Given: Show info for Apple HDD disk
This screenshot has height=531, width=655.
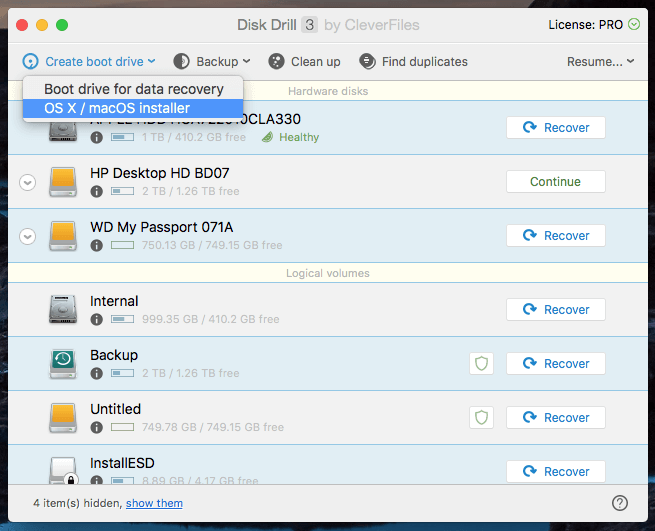Looking at the screenshot, I should tap(96, 137).
